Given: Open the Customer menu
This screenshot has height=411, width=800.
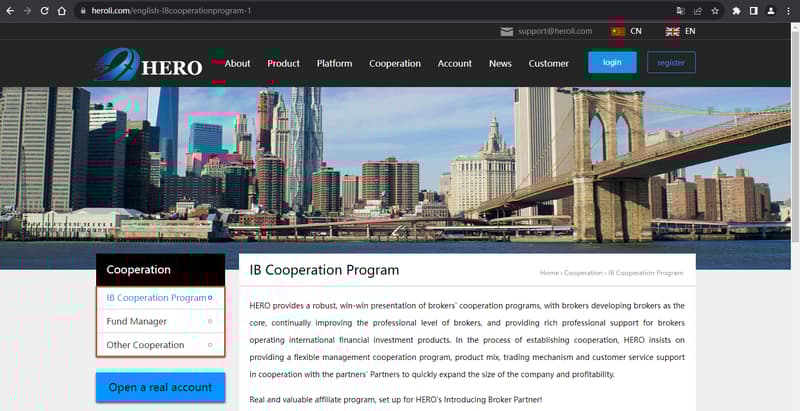Looking at the screenshot, I should 548,64.
